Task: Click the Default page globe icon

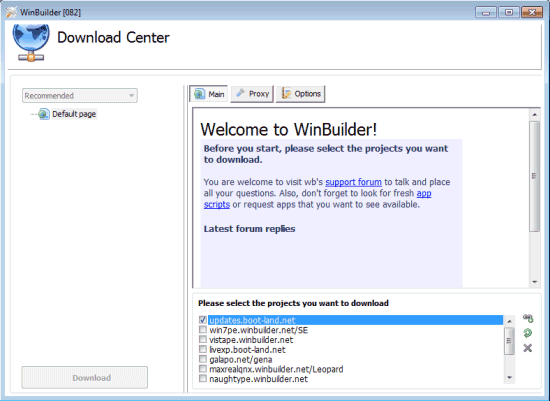Action: (44, 114)
